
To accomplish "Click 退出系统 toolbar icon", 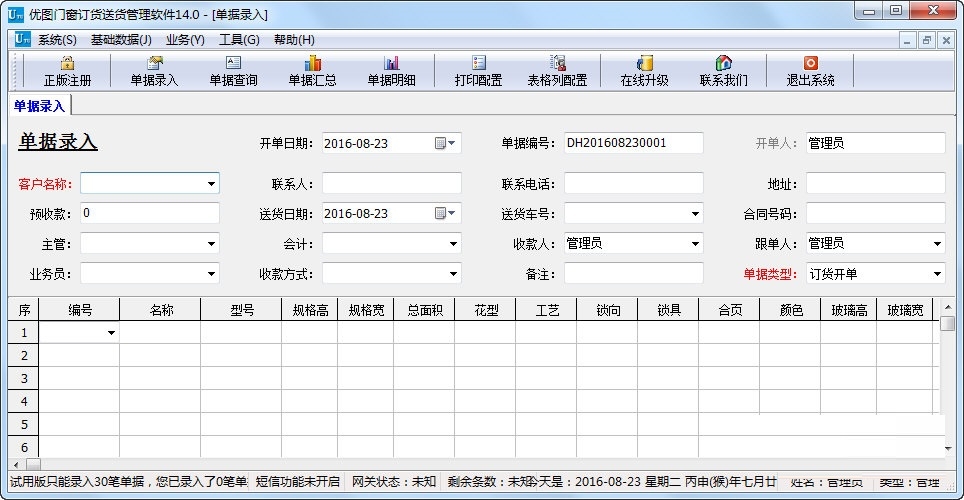I will tap(811, 63).
